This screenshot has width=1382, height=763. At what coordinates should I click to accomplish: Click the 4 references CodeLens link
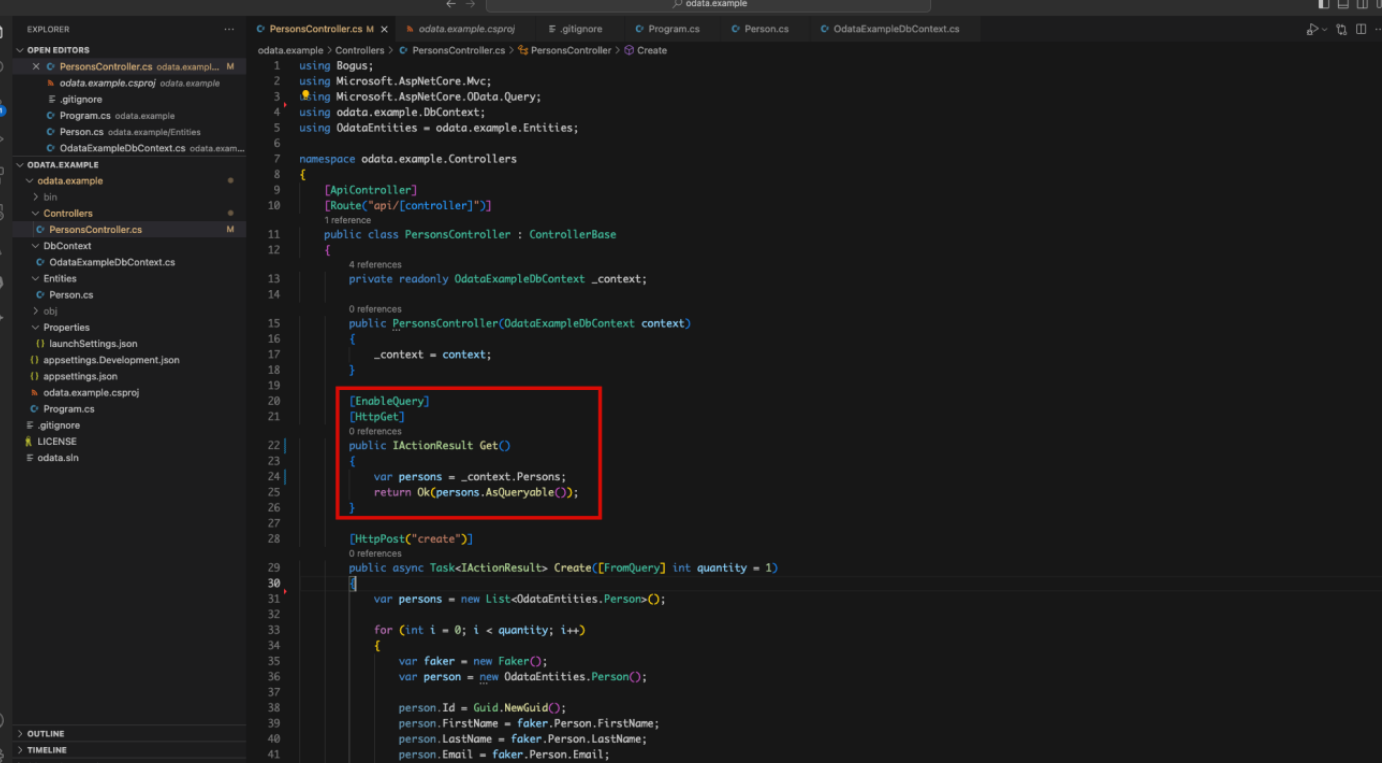(x=375, y=265)
